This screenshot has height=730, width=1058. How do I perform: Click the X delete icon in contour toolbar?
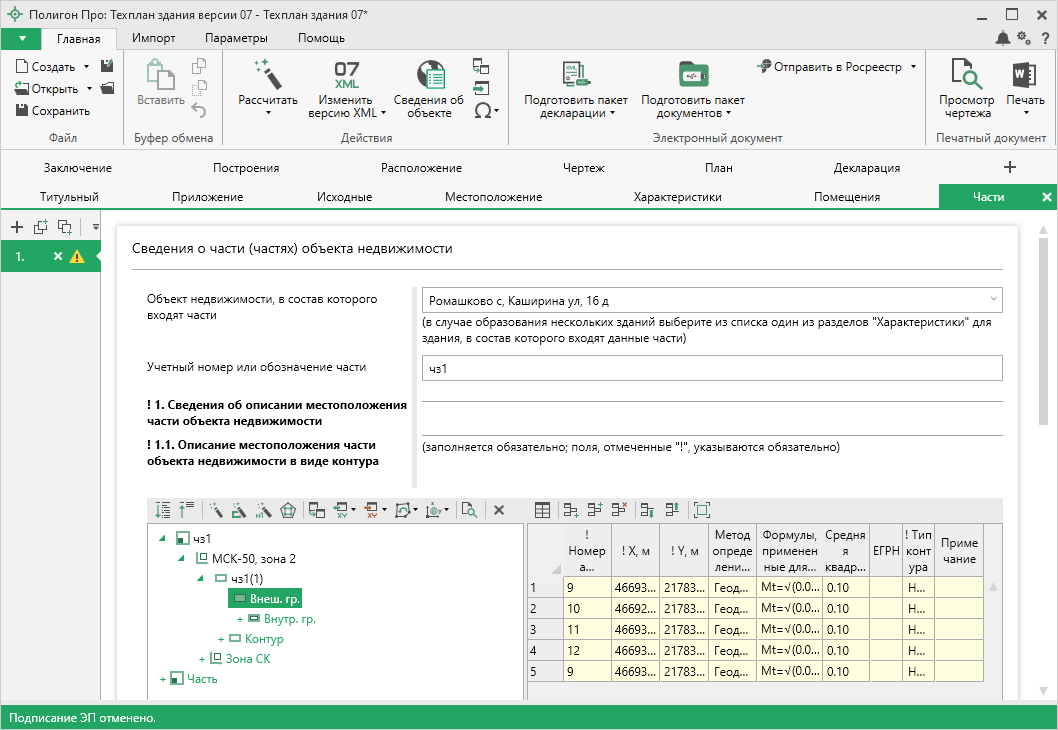tap(499, 510)
